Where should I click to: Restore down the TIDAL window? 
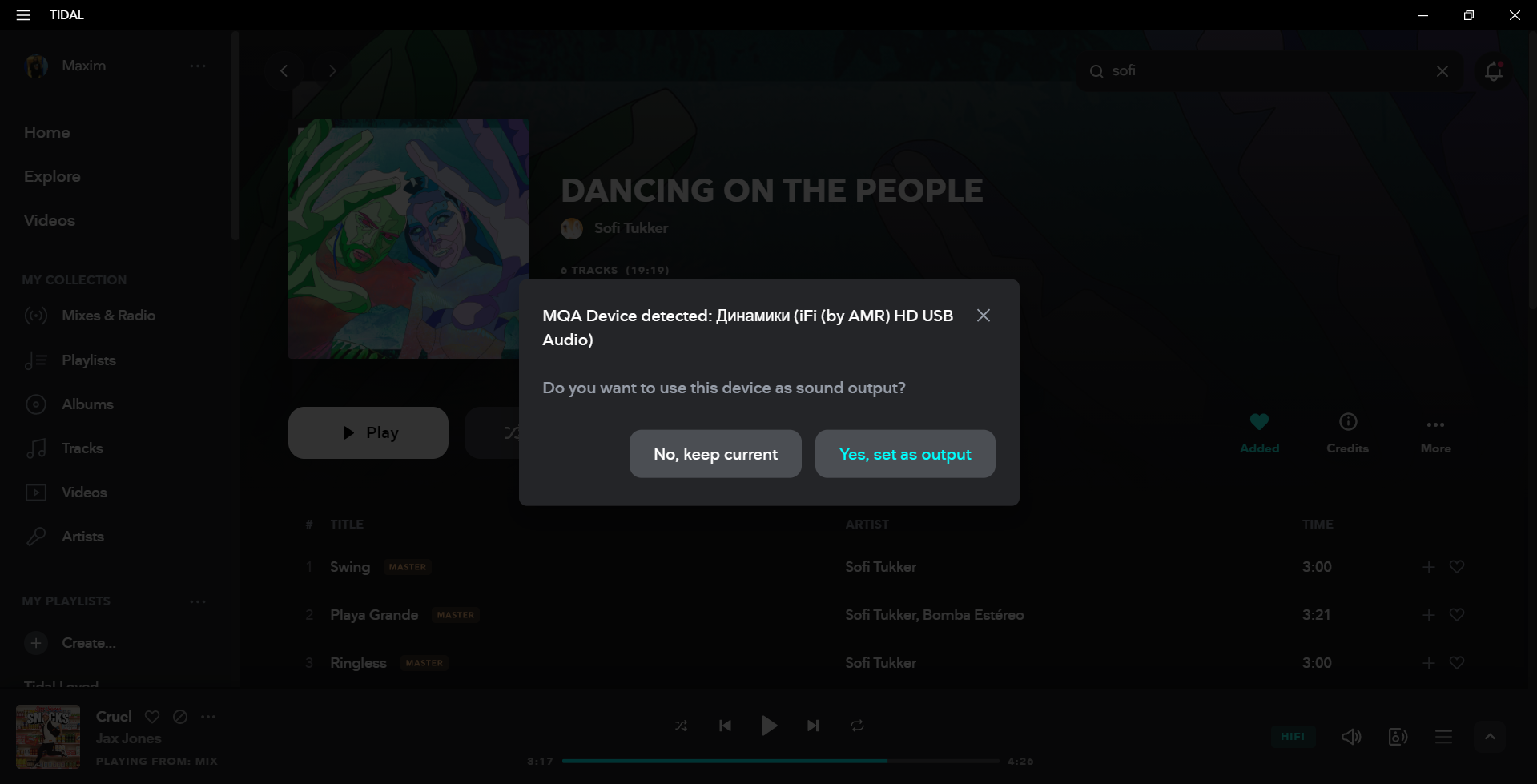[x=1468, y=15]
